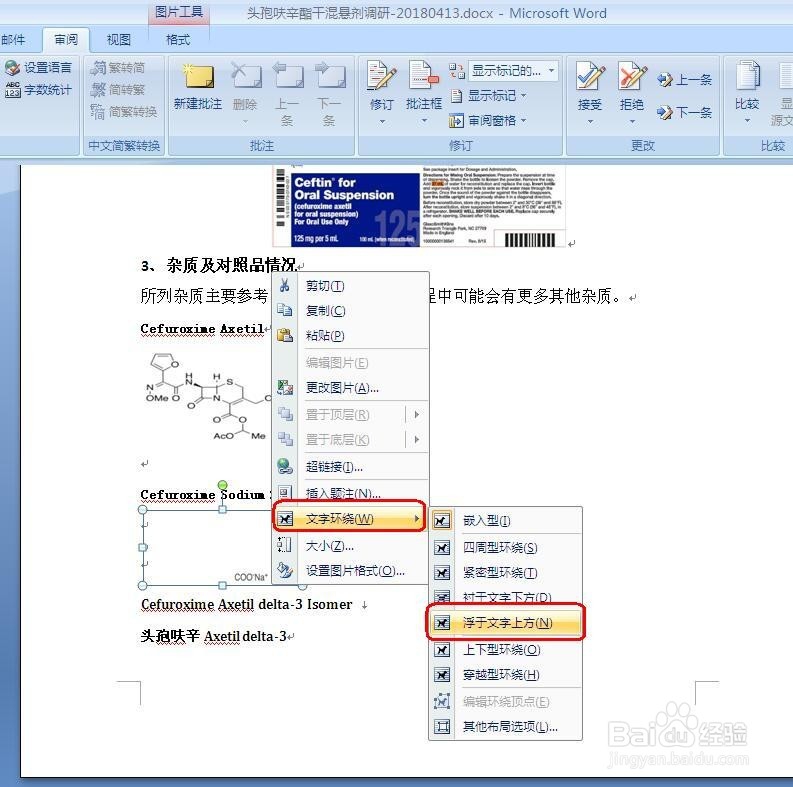Select Top and Bottom wrapping (上下型环绕)

(506, 649)
